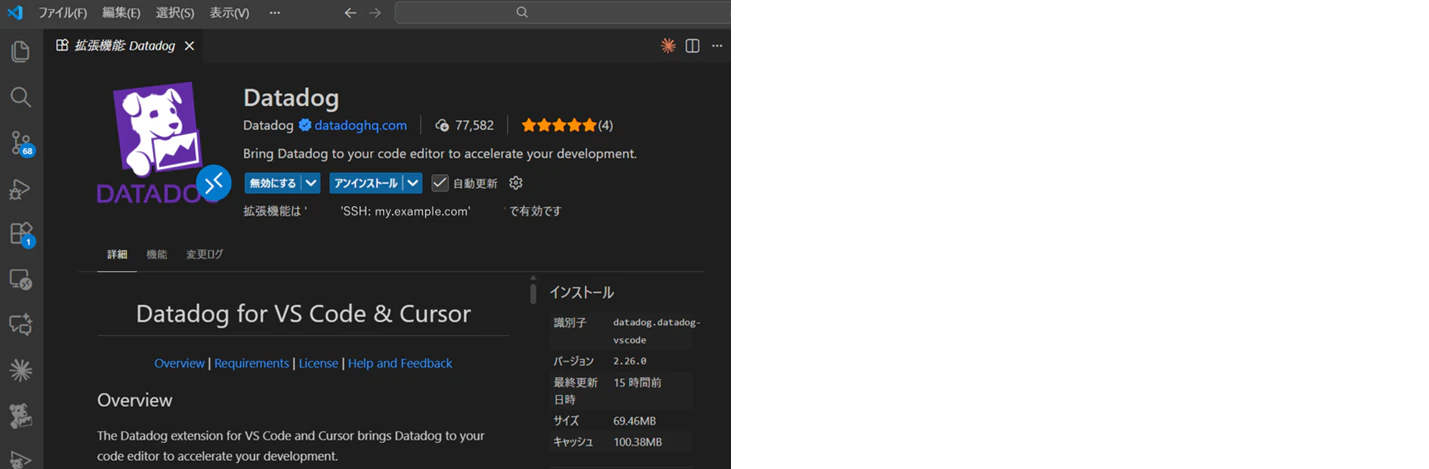The image size is (1429, 469).
Task: Select the 拡張機能: Datadog editor tab
Action: click(x=126, y=46)
